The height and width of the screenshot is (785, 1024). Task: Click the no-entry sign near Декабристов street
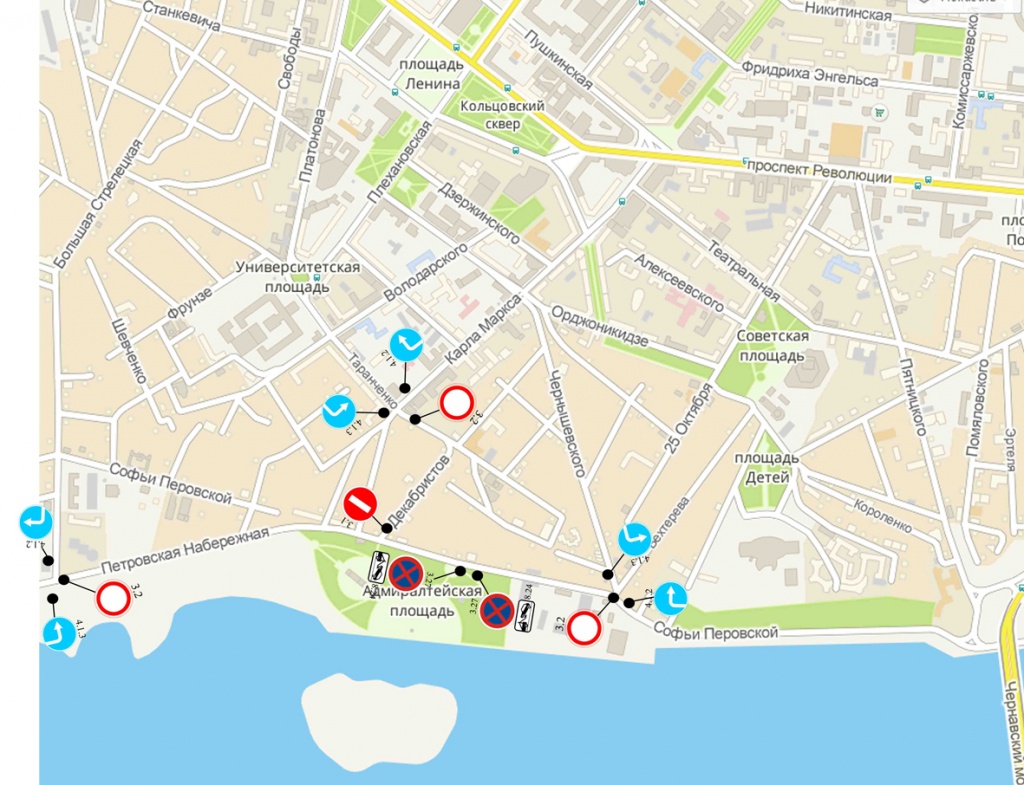coord(360,504)
